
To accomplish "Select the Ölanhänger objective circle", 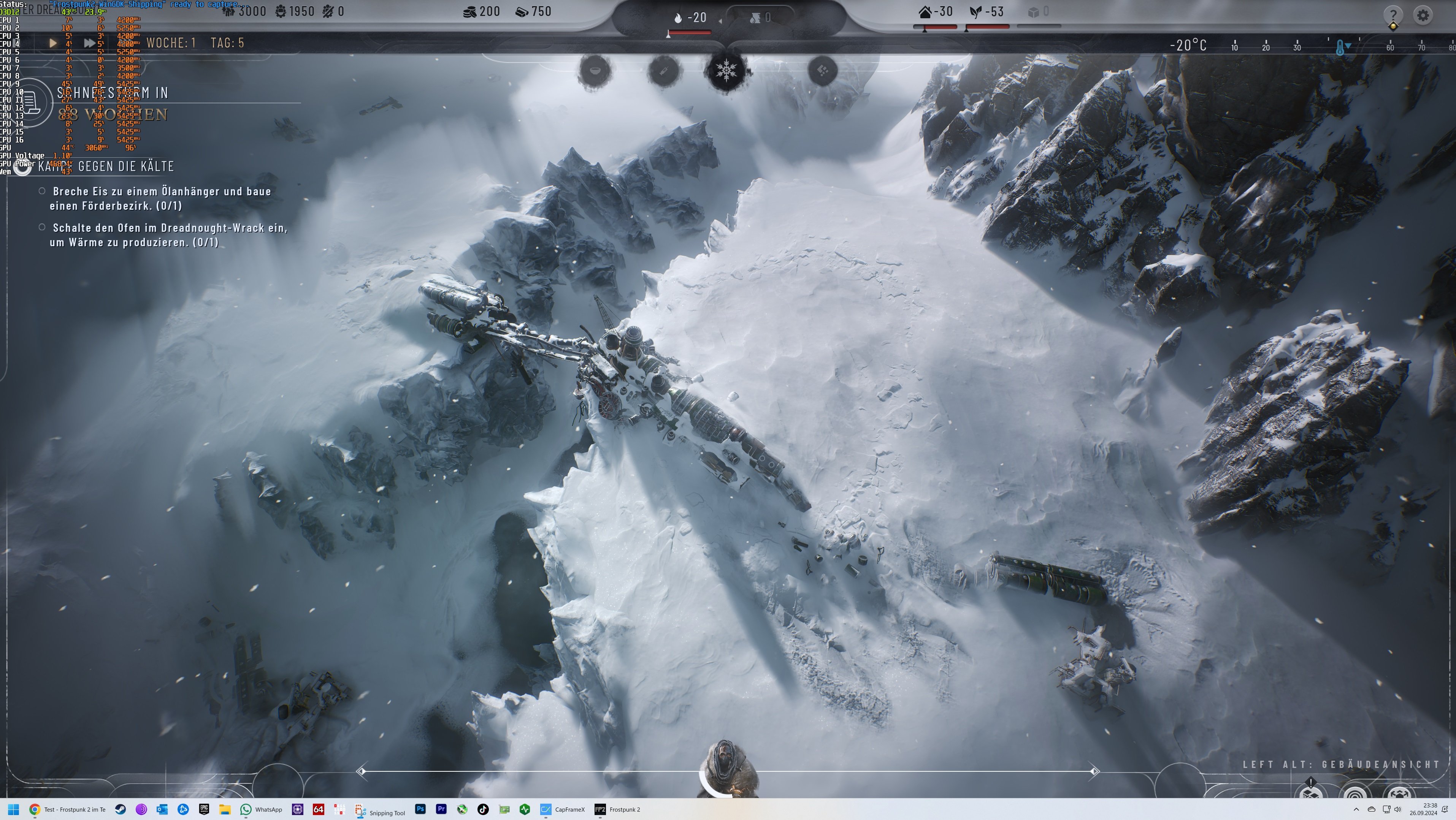I will coord(42,191).
